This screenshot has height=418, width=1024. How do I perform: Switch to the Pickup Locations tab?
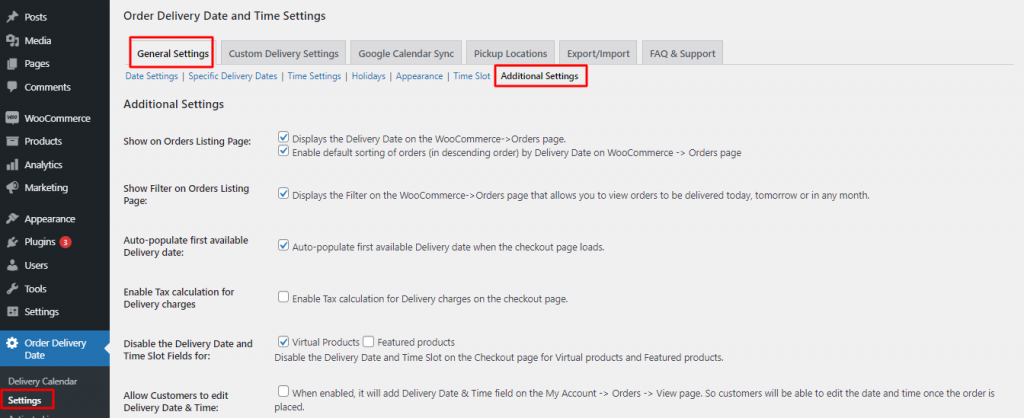click(511, 54)
